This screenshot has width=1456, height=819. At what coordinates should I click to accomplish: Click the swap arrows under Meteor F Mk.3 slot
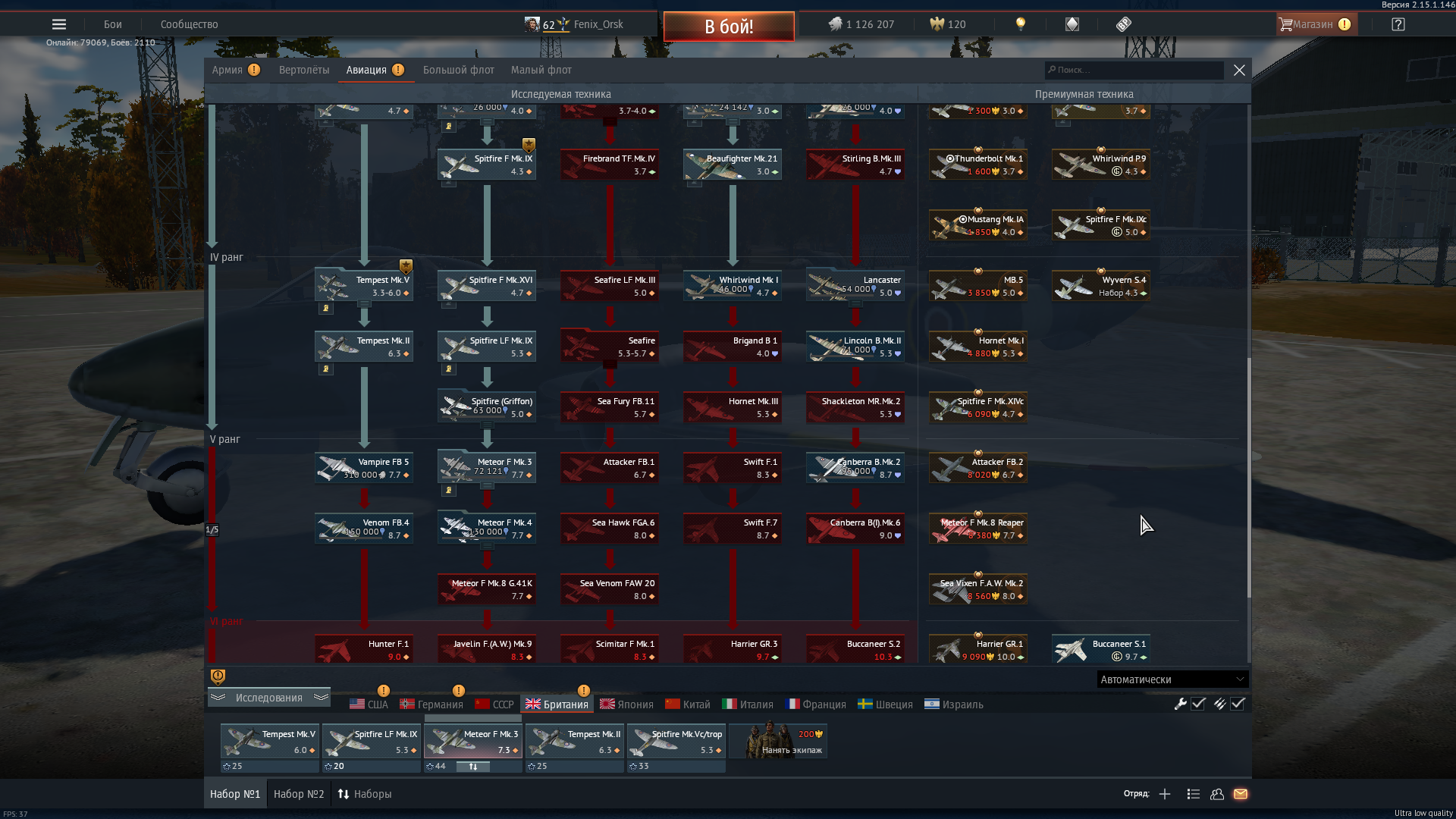pos(473,767)
